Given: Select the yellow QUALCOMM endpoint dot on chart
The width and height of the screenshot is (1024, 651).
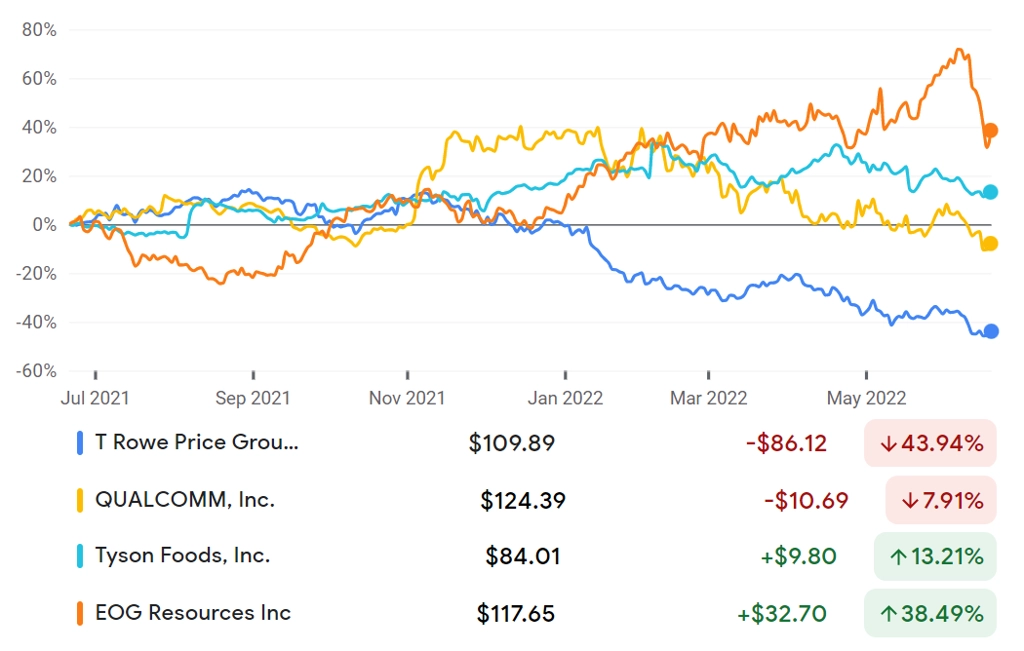Looking at the screenshot, I should (x=991, y=244).
